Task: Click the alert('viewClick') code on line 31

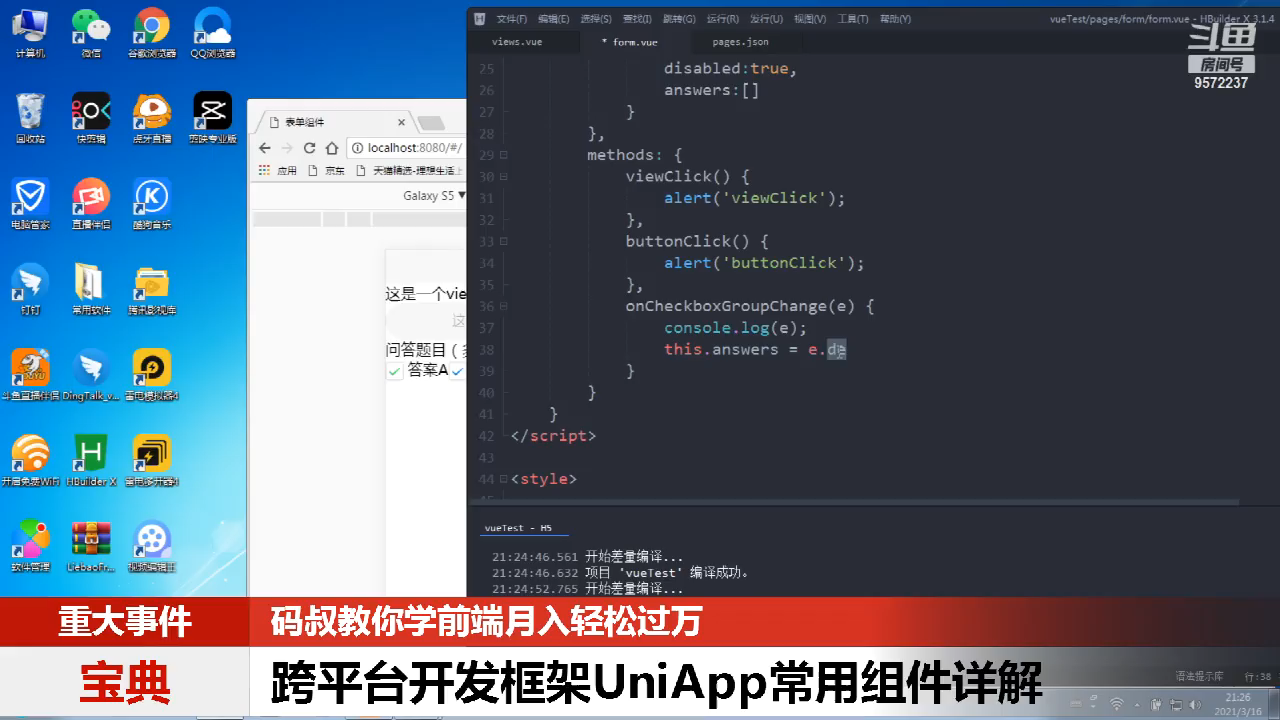Action: [755, 198]
